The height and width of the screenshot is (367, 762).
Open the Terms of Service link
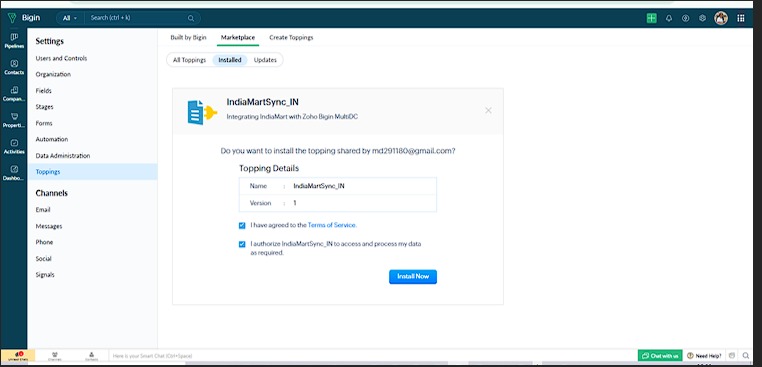pyautogui.click(x=332, y=226)
